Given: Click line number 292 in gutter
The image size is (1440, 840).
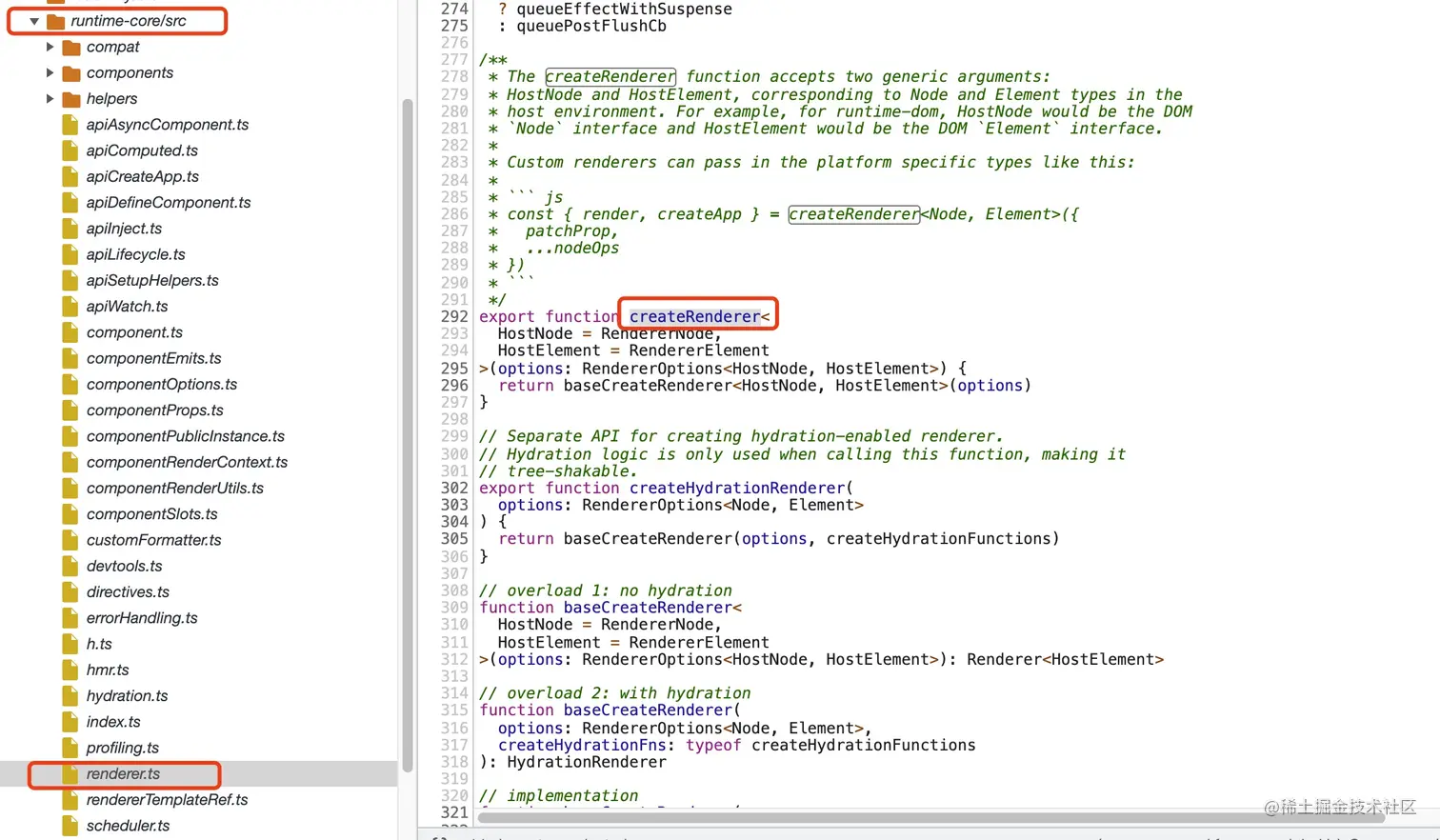Looking at the screenshot, I should 454,316.
